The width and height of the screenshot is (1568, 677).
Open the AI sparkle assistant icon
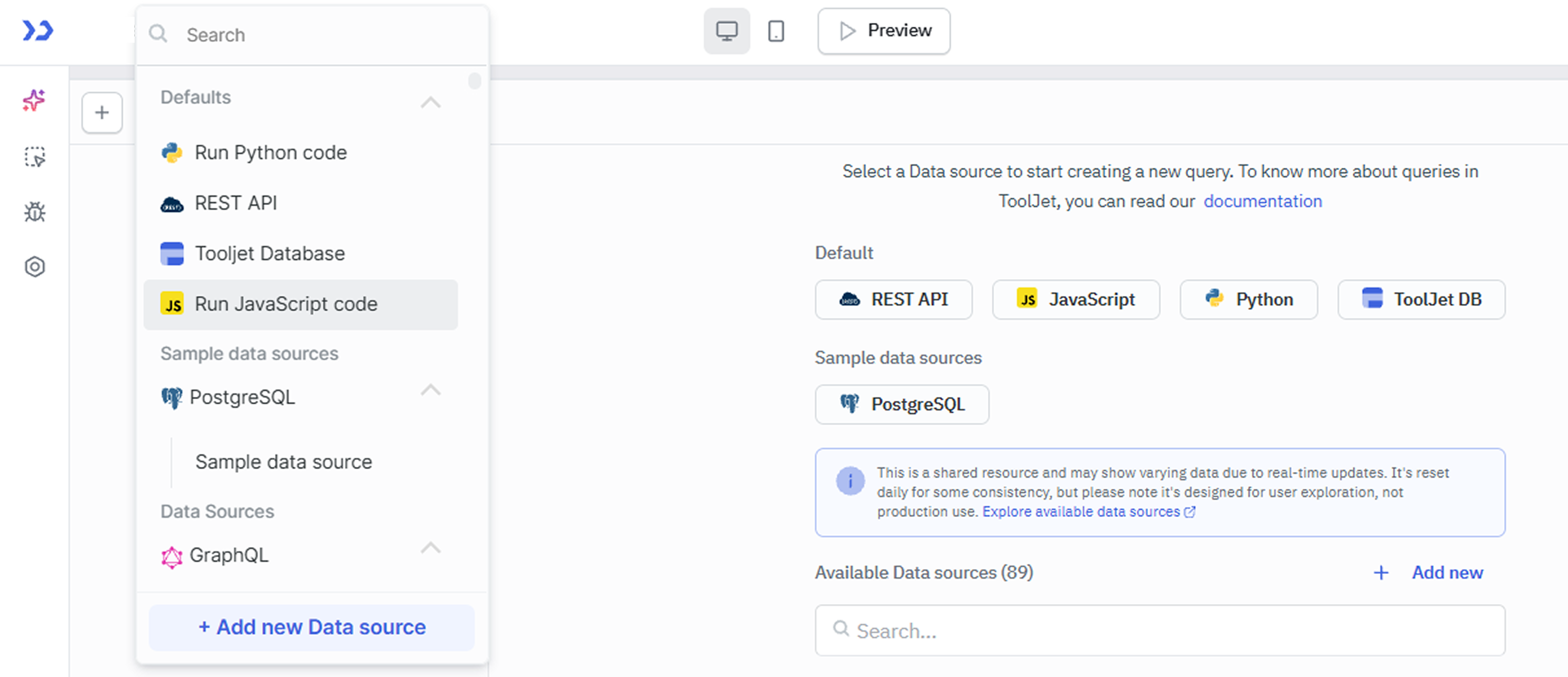(x=35, y=100)
